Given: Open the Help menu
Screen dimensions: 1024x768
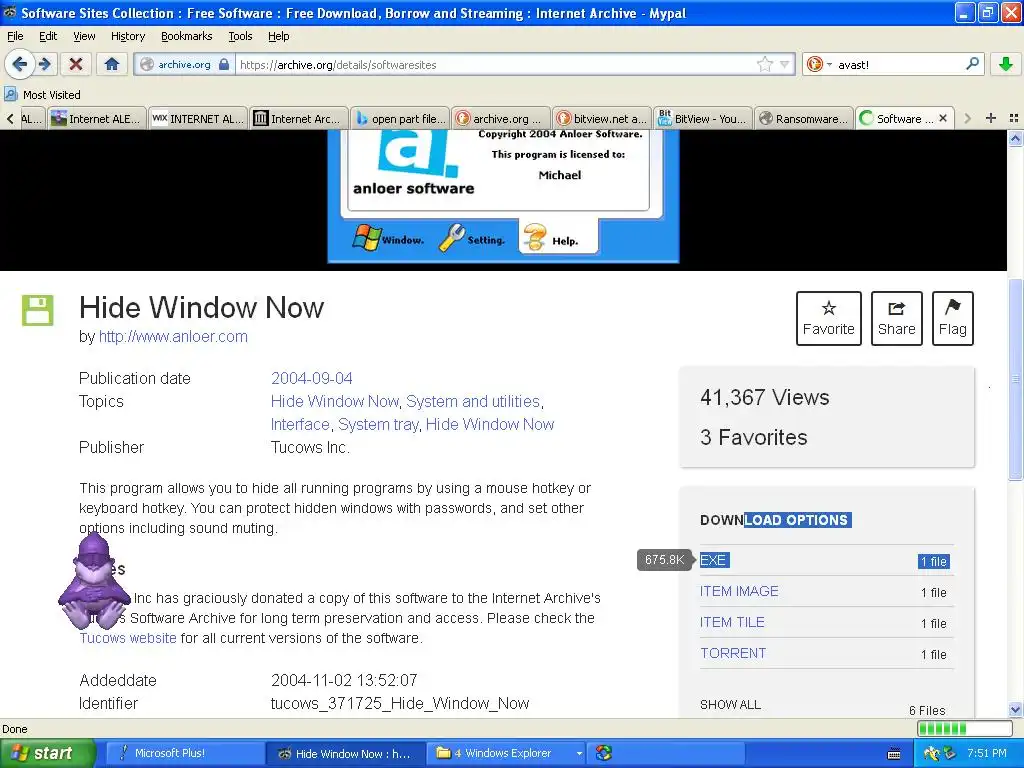Looking at the screenshot, I should coord(278,36).
